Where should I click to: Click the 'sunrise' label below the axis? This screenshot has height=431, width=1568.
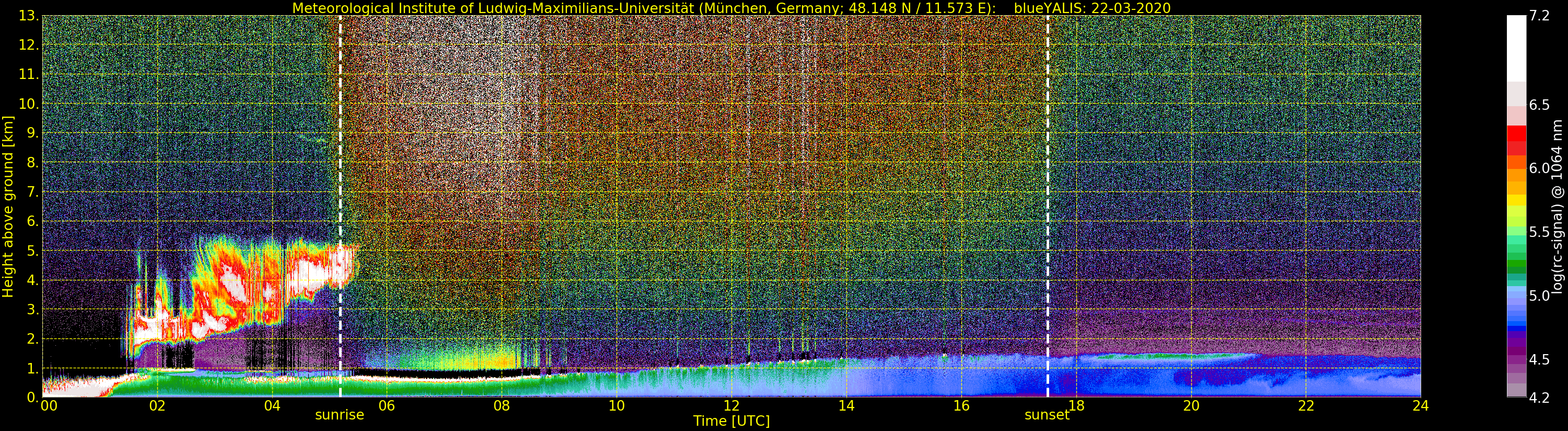[x=339, y=415]
